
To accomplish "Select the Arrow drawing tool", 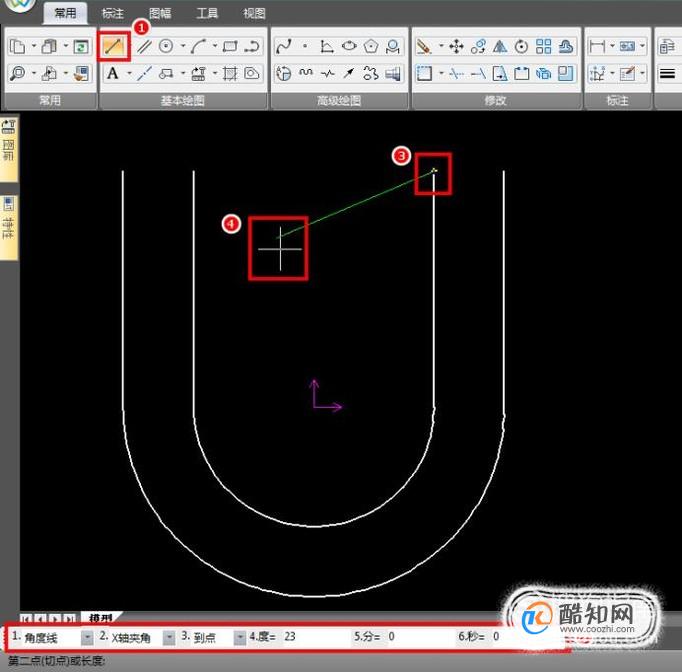I will coord(349,74).
